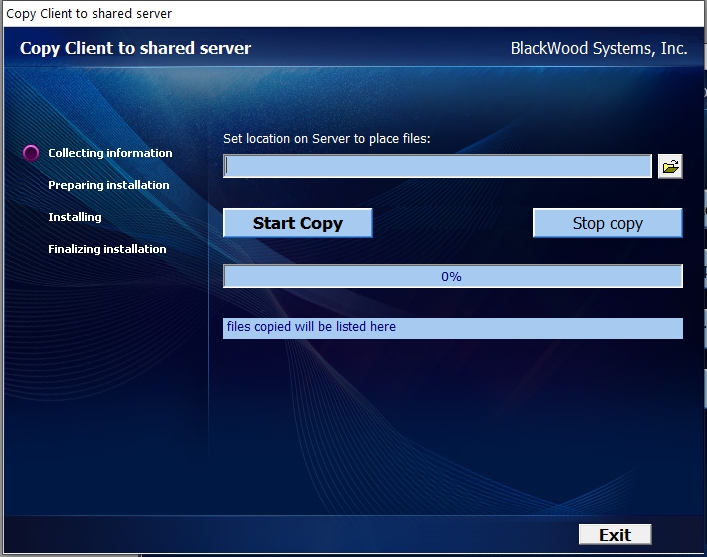This screenshot has height=557, width=707.
Task: Click the empty footer bar left of Exit
Action: 300,535
